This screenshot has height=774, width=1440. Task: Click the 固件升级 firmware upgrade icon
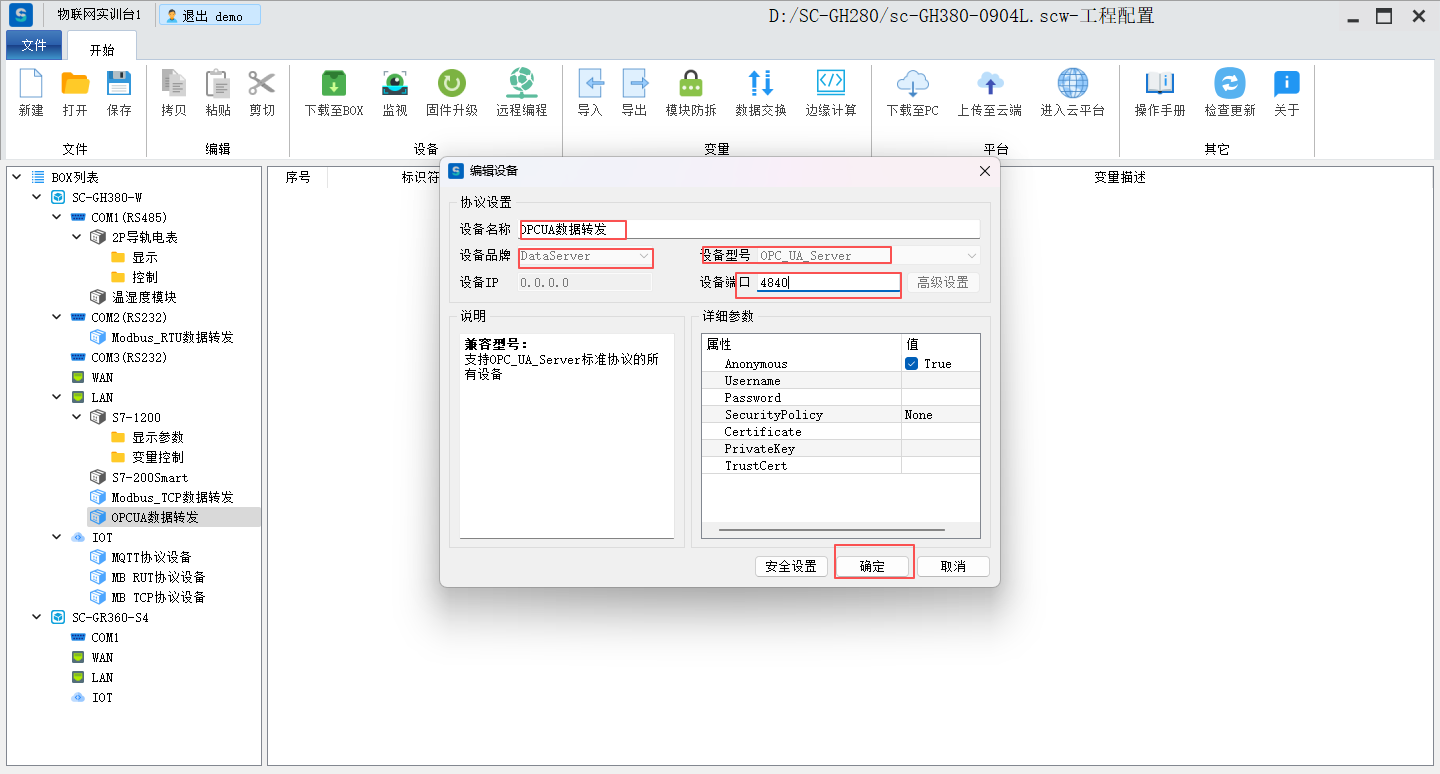(451, 84)
